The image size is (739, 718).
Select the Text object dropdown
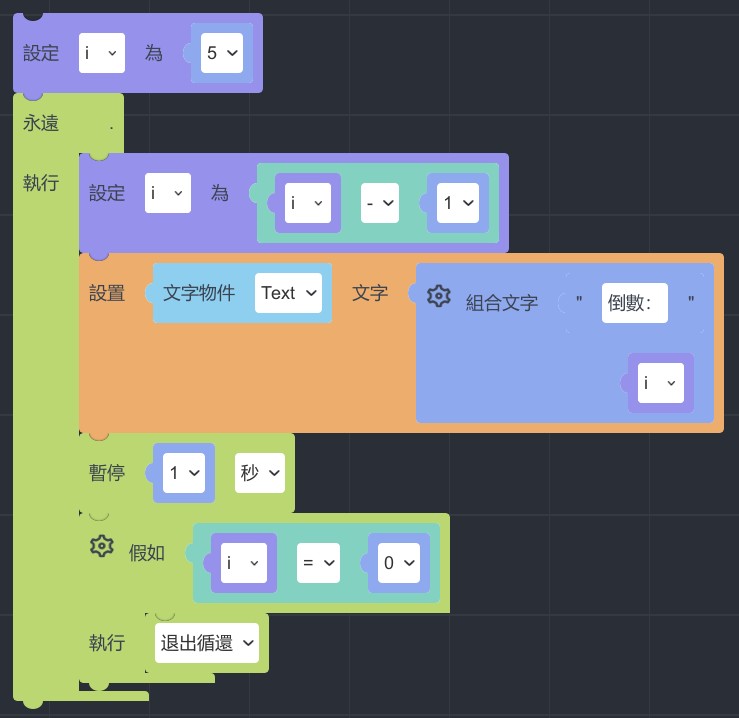(288, 293)
